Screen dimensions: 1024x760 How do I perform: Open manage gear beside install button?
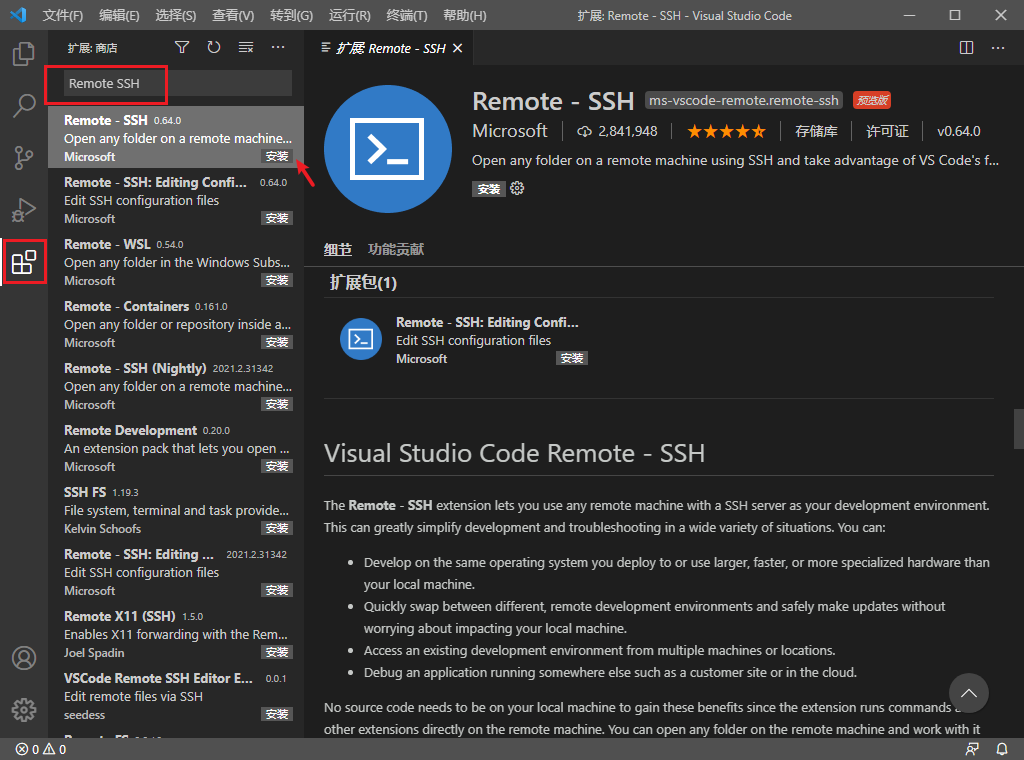517,189
